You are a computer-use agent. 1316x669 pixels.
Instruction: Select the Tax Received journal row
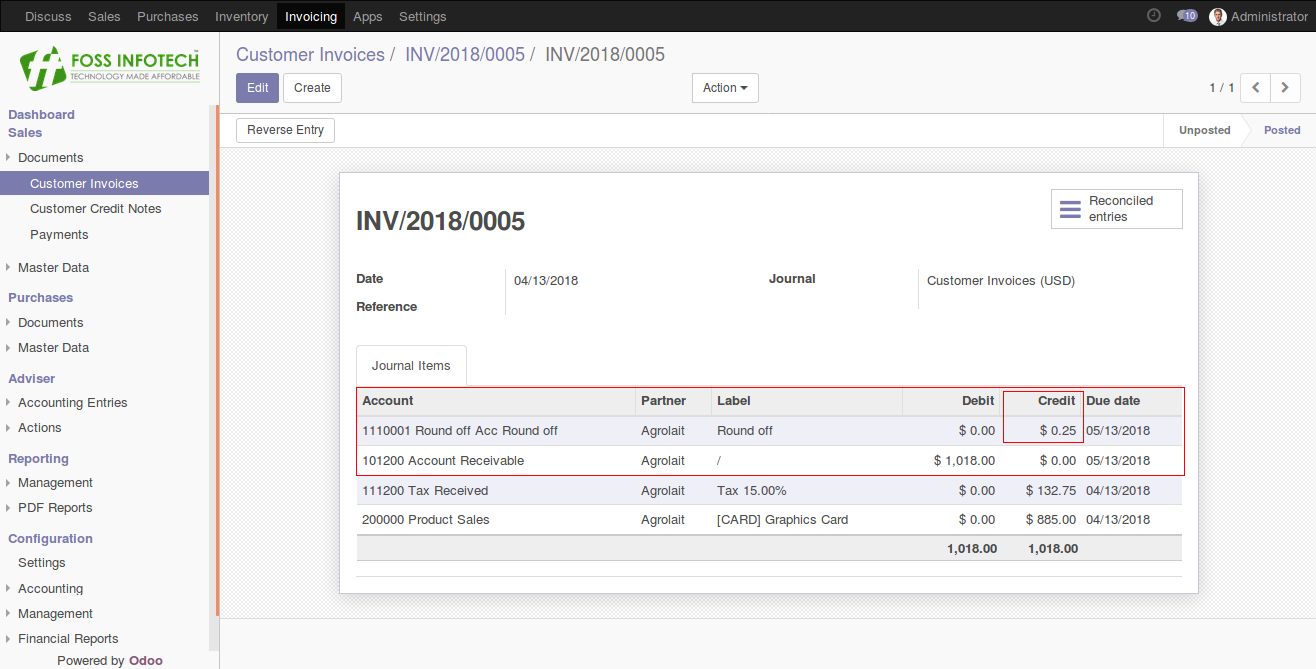769,491
